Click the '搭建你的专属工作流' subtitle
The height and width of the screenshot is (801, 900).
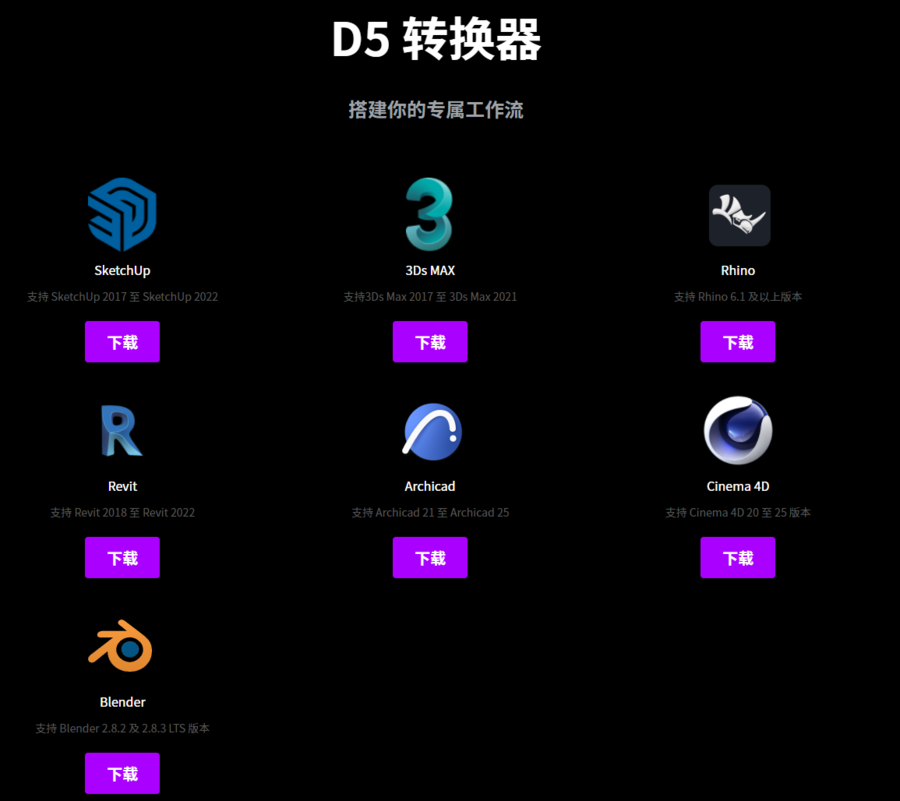(436, 110)
